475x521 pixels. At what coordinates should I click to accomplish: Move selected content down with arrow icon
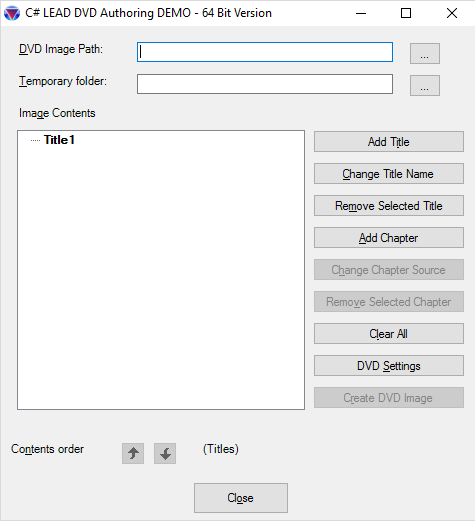(x=165, y=453)
